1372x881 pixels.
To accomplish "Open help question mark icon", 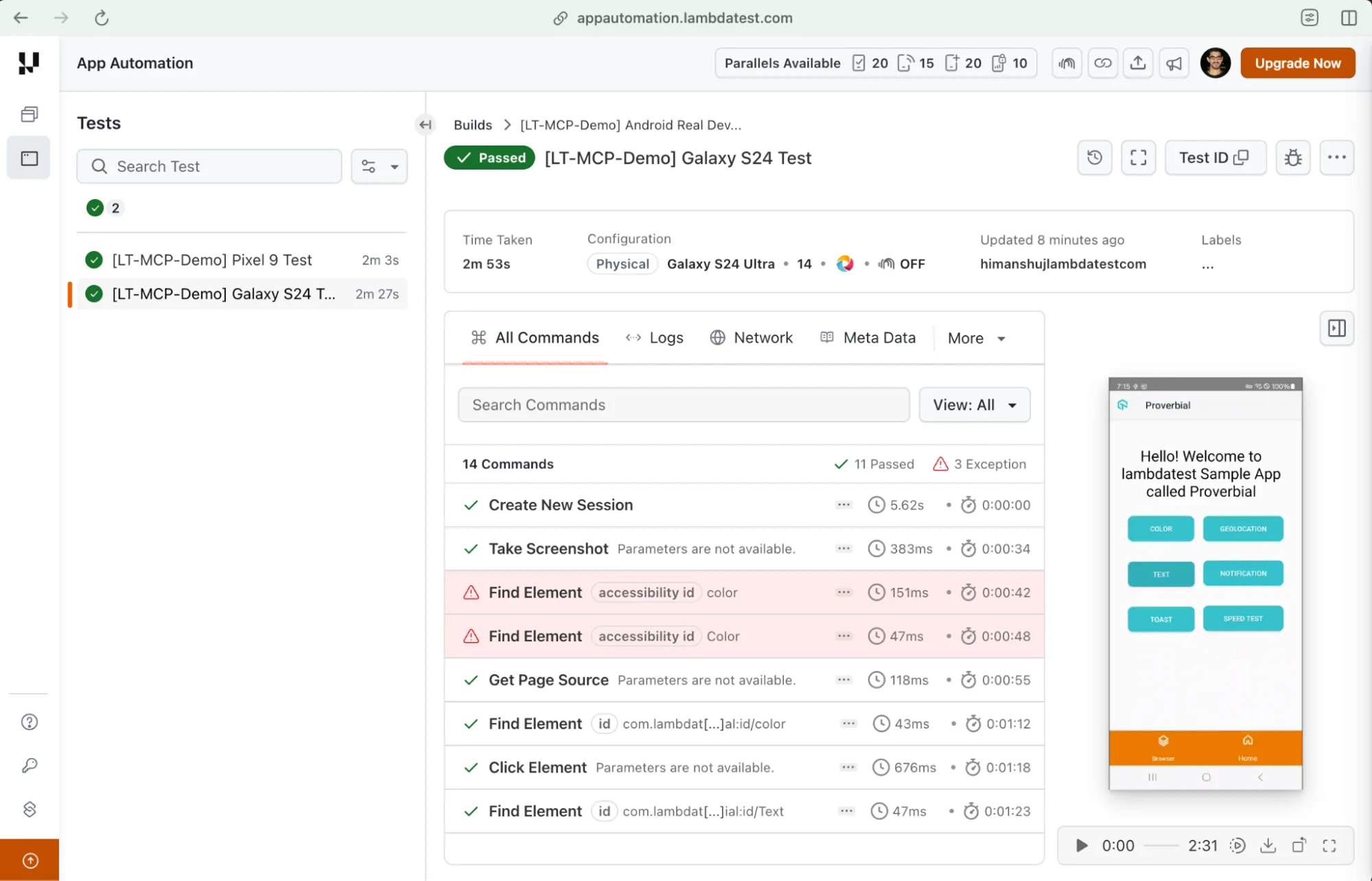I will click(x=30, y=722).
